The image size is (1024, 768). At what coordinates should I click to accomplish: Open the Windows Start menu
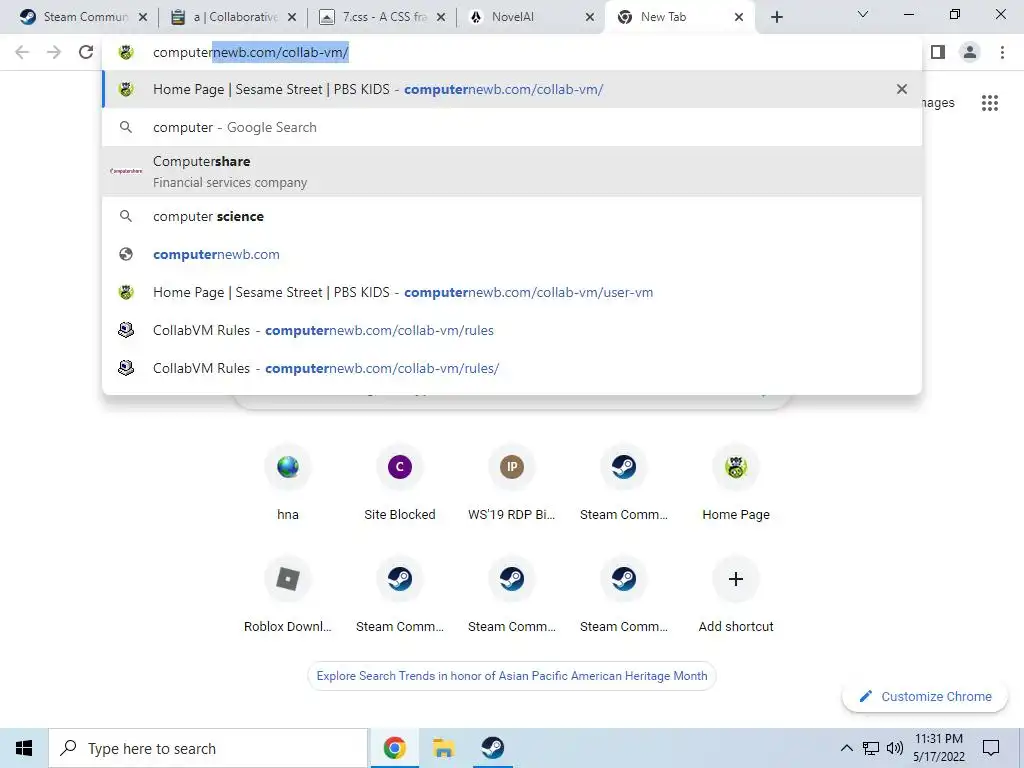click(x=24, y=748)
